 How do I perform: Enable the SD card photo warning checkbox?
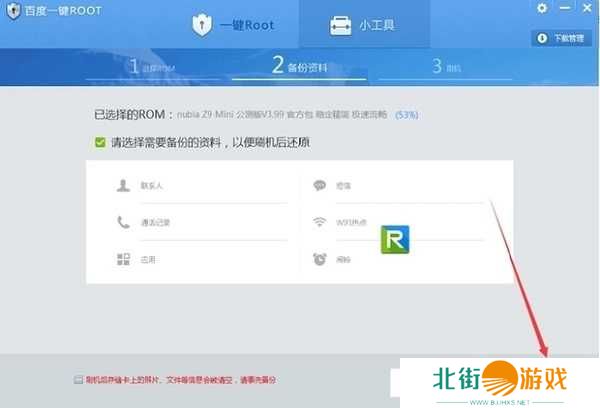tap(79, 380)
